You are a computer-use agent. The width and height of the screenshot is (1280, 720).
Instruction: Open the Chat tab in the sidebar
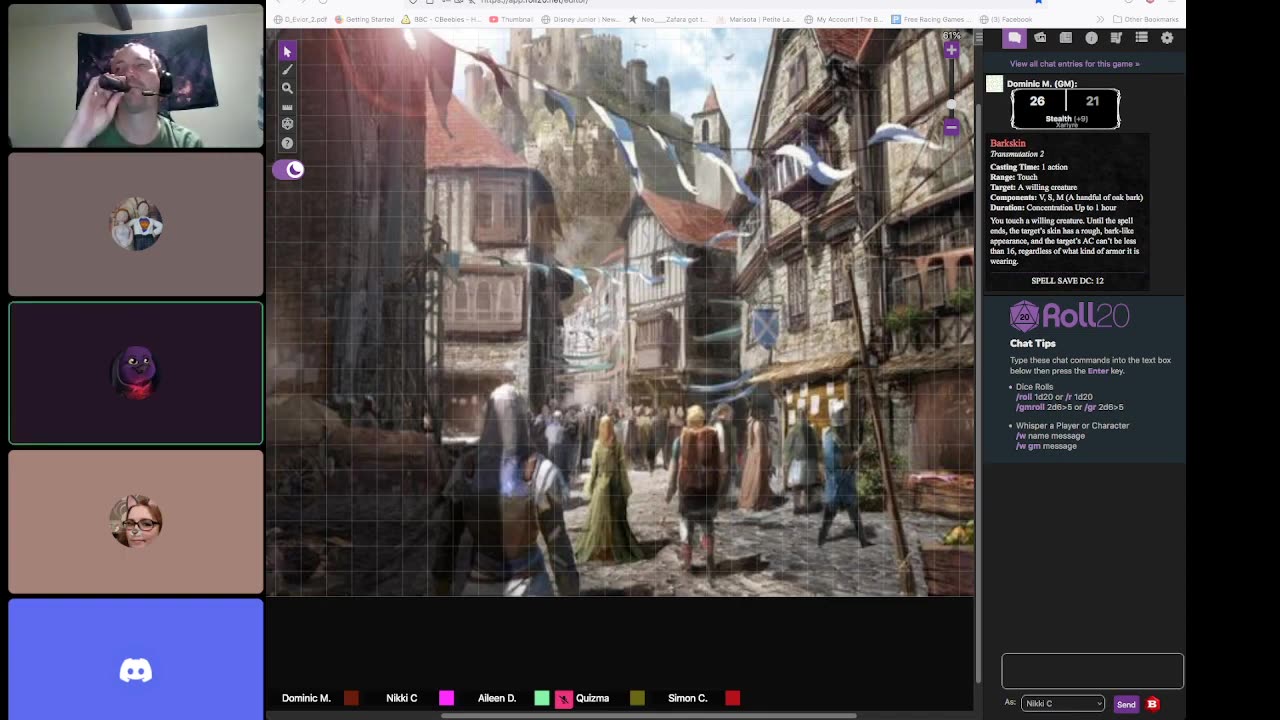coord(1014,38)
